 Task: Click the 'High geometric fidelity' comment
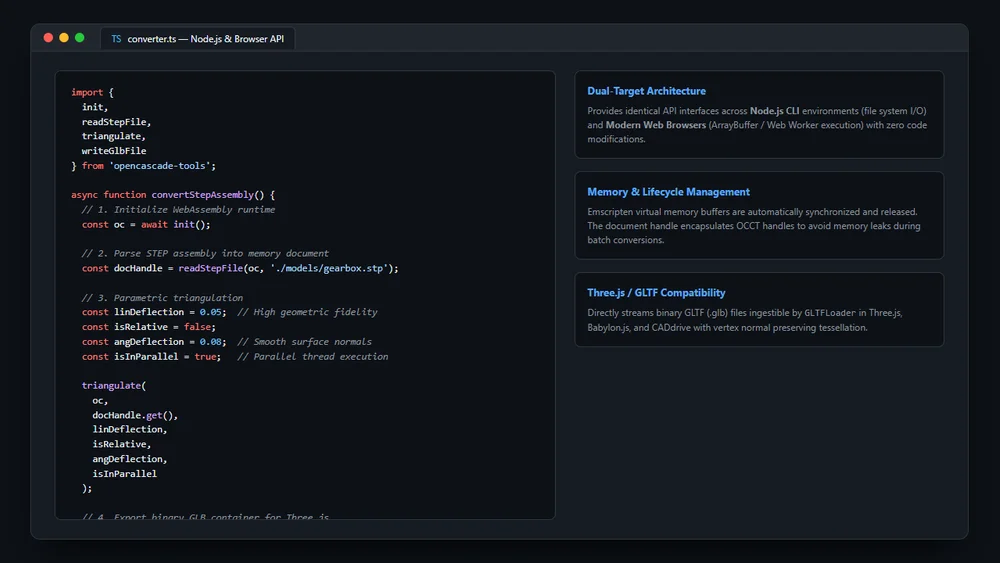click(307, 312)
